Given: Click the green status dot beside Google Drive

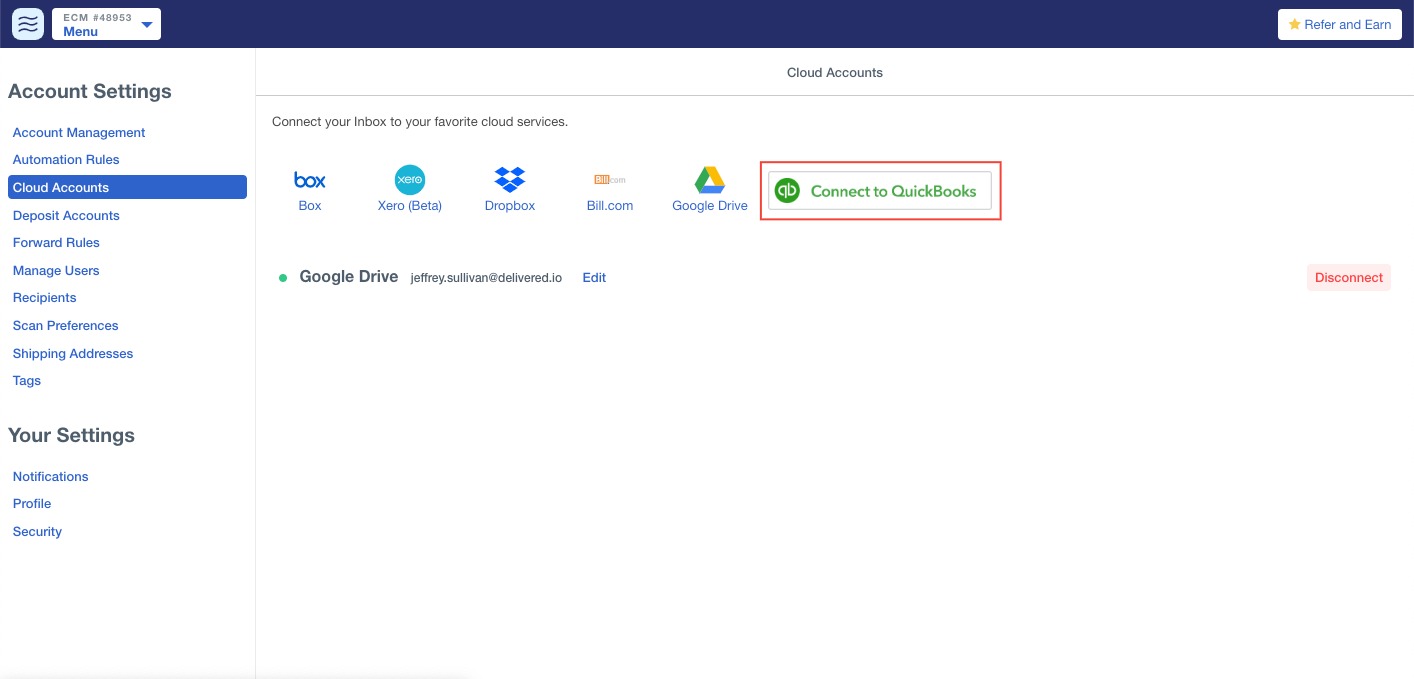Looking at the screenshot, I should [283, 278].
